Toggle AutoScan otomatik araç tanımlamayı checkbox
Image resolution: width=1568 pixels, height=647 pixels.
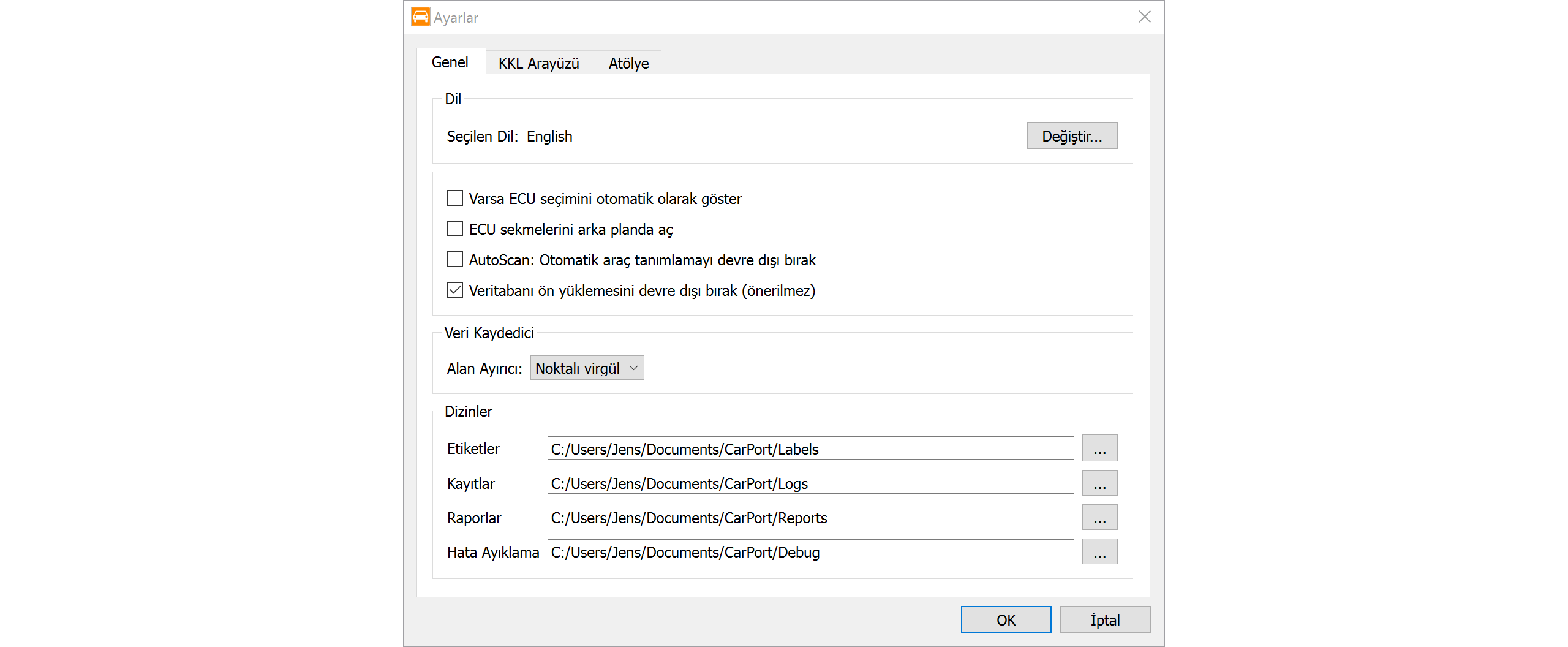[x=455, y=260]
